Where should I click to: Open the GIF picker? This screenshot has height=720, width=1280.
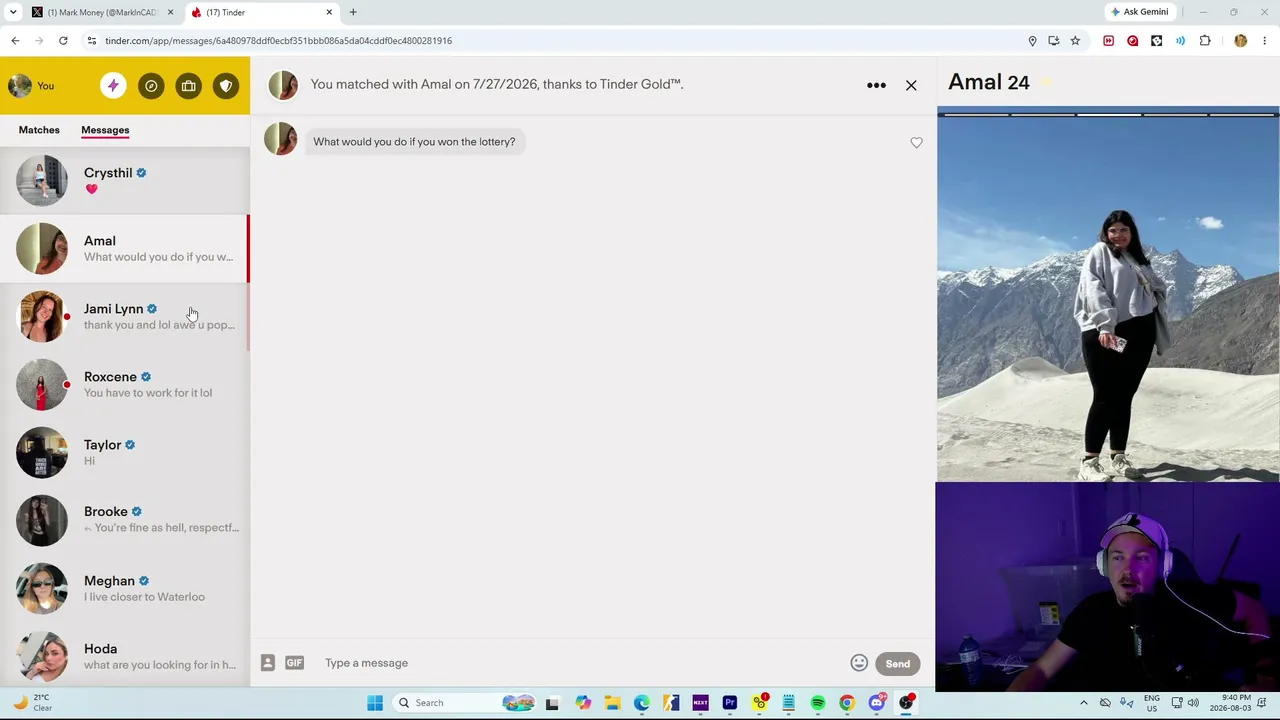click(x=294, y=663)
